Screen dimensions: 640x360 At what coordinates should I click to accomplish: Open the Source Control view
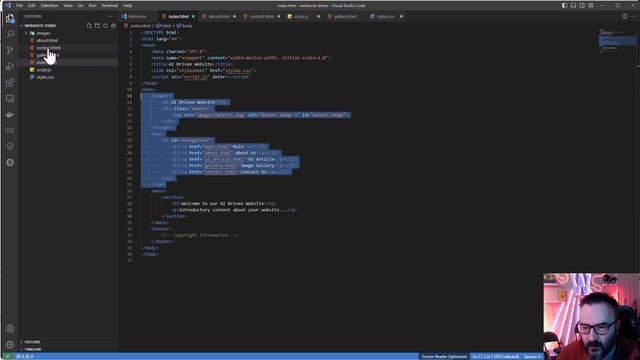pos(10,50)
